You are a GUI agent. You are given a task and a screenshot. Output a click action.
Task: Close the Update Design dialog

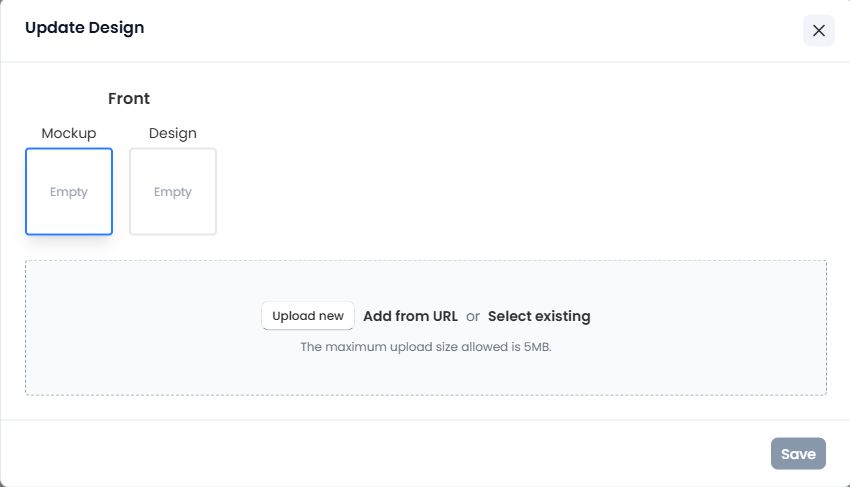[818, 30]
